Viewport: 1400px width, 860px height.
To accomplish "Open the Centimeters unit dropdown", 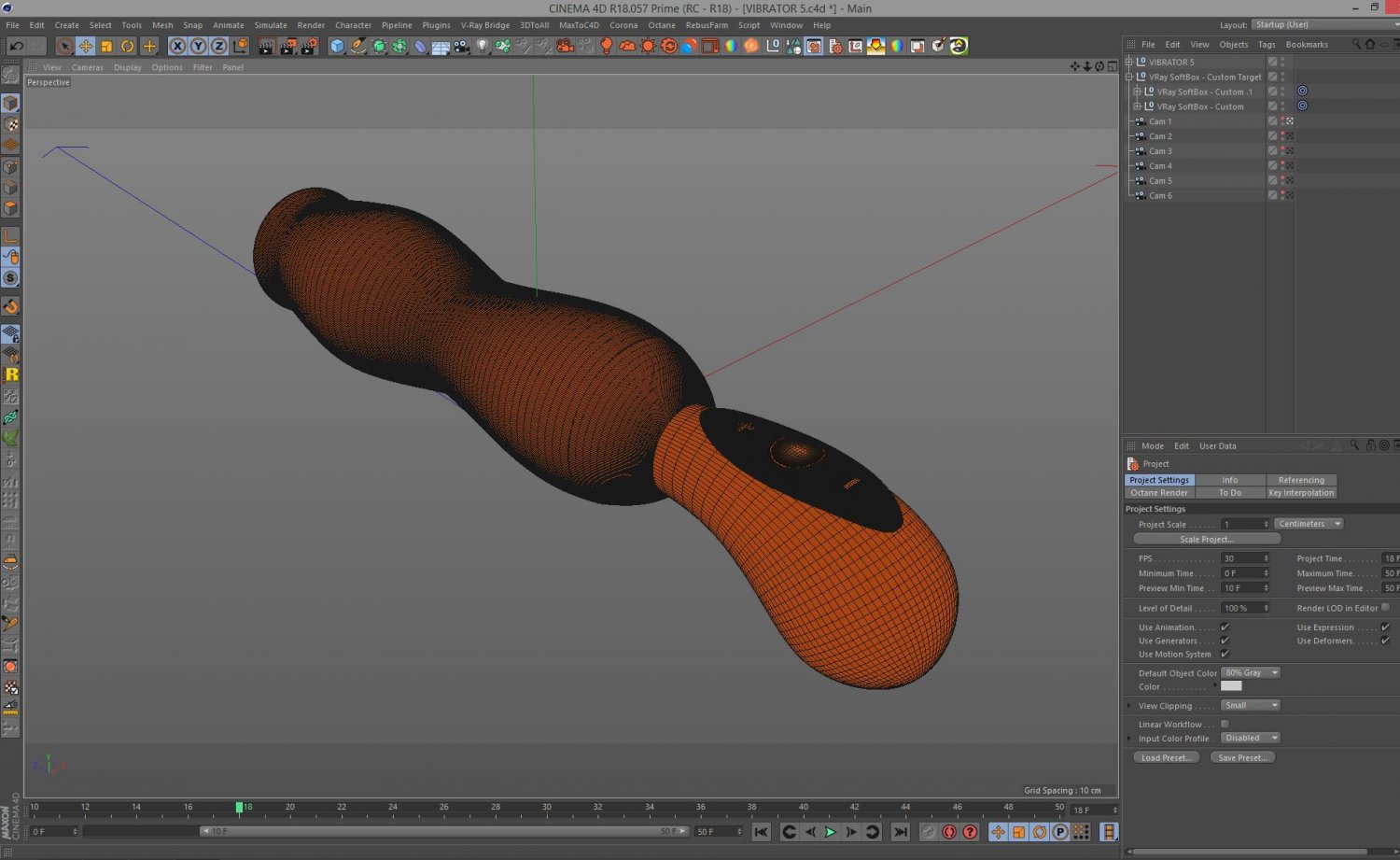I will point(1309,524).
